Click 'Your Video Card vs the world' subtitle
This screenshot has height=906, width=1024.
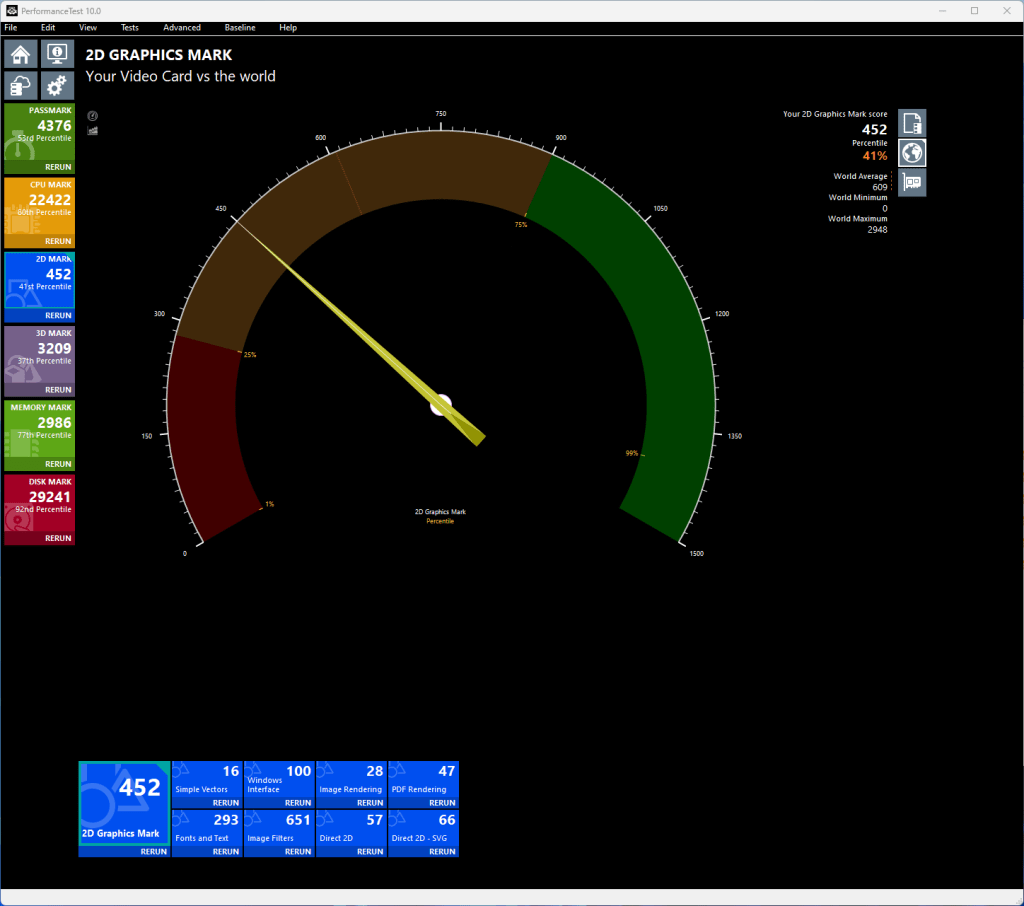(180, 76)
